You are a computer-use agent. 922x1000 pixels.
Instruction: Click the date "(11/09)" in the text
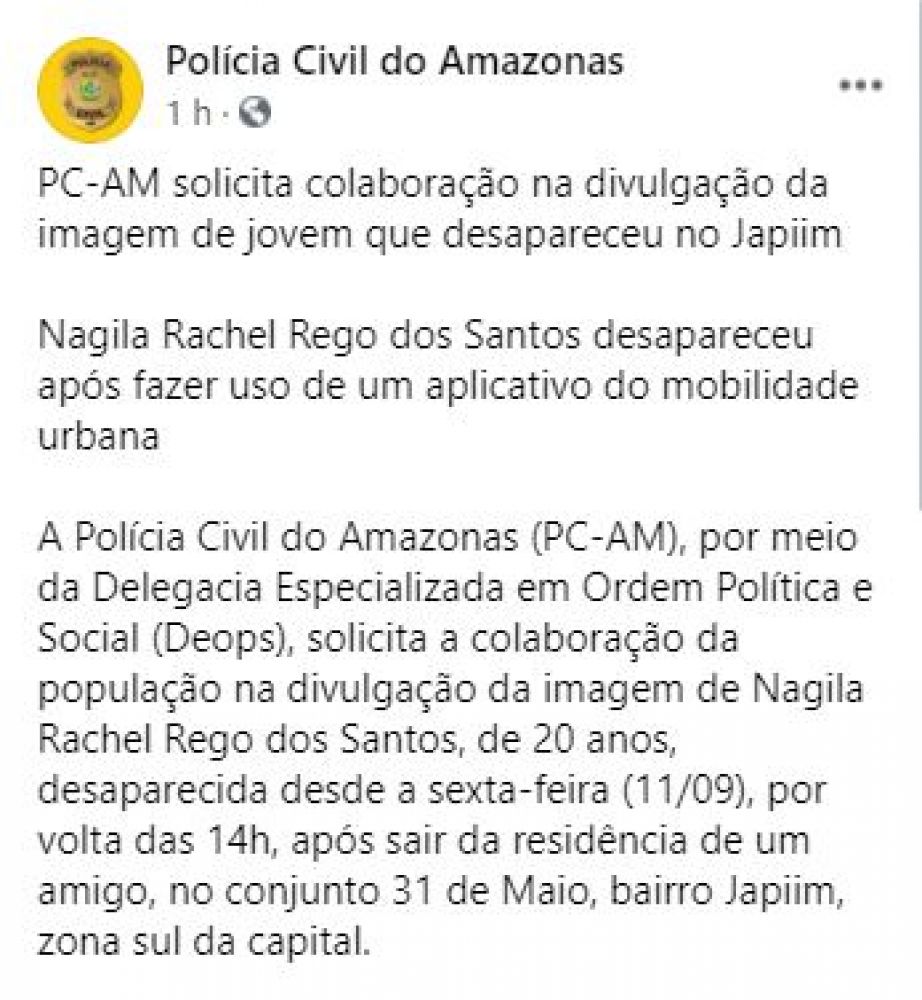coord(689,791)
